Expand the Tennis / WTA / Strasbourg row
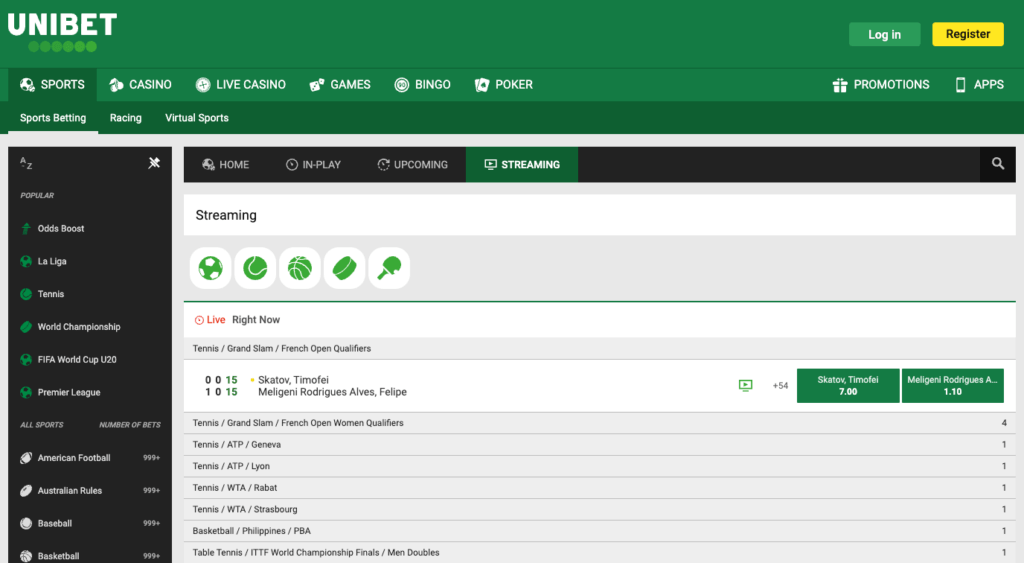Screen dimensions: 1024x563 [600, 509]
